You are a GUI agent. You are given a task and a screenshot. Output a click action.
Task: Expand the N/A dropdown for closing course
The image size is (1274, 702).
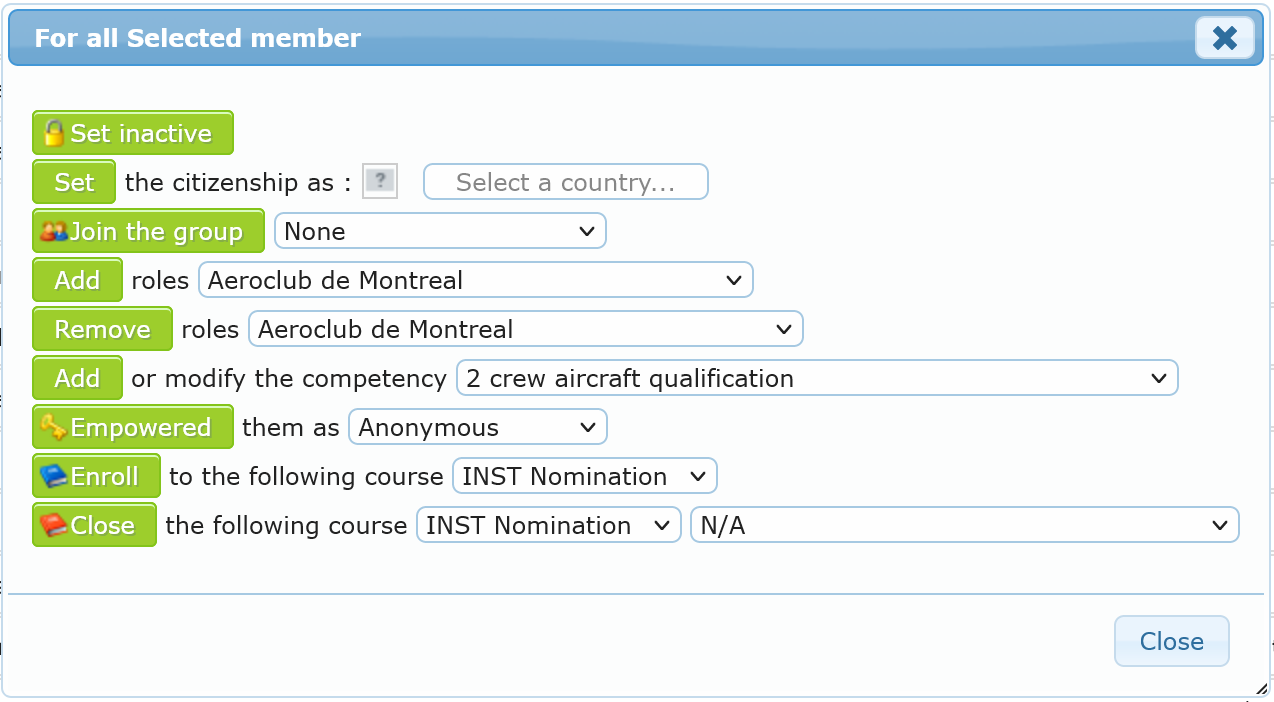click(964, 525)
